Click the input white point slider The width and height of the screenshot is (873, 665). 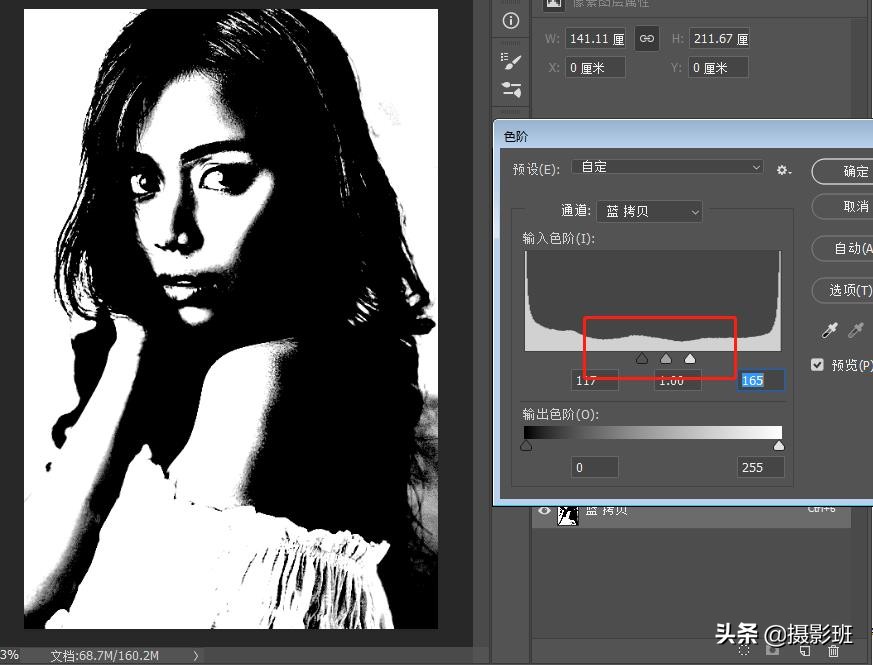(x=690, y=359)
